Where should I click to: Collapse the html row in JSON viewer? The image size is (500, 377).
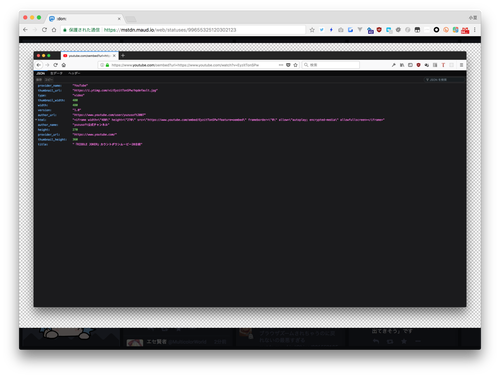point(36,120)
